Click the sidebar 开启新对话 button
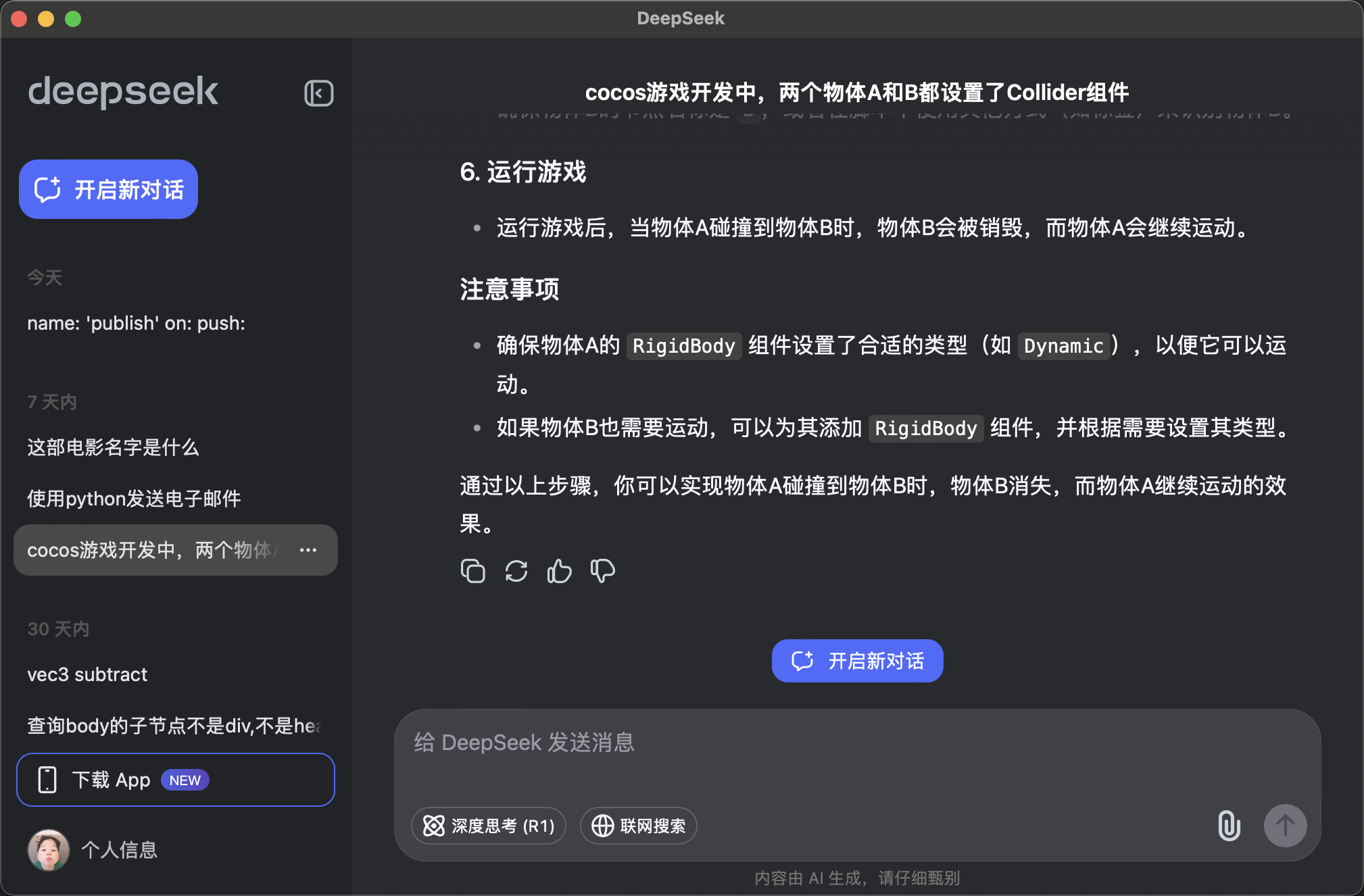1364x896 pixels. pyautogui.click(x=108, y=189)
